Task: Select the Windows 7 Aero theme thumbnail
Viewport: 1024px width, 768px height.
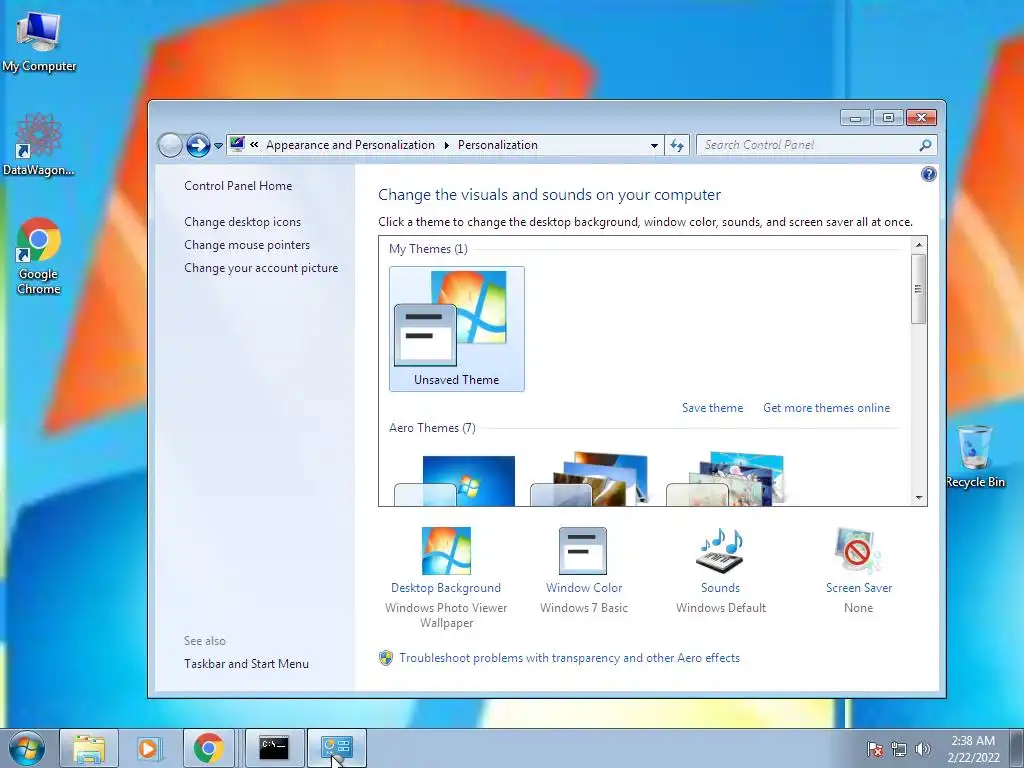Action: pyautogui.click(x=455, y=480)
